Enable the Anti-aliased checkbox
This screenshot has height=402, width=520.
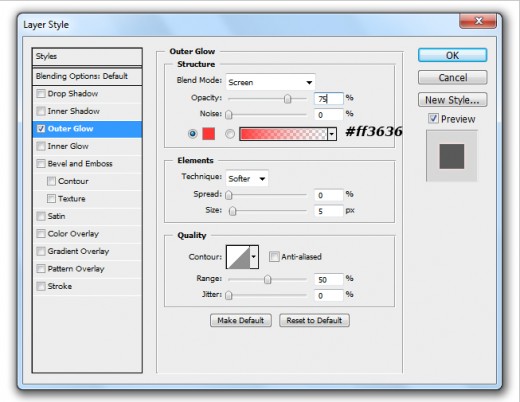click(x=274, y=257)
